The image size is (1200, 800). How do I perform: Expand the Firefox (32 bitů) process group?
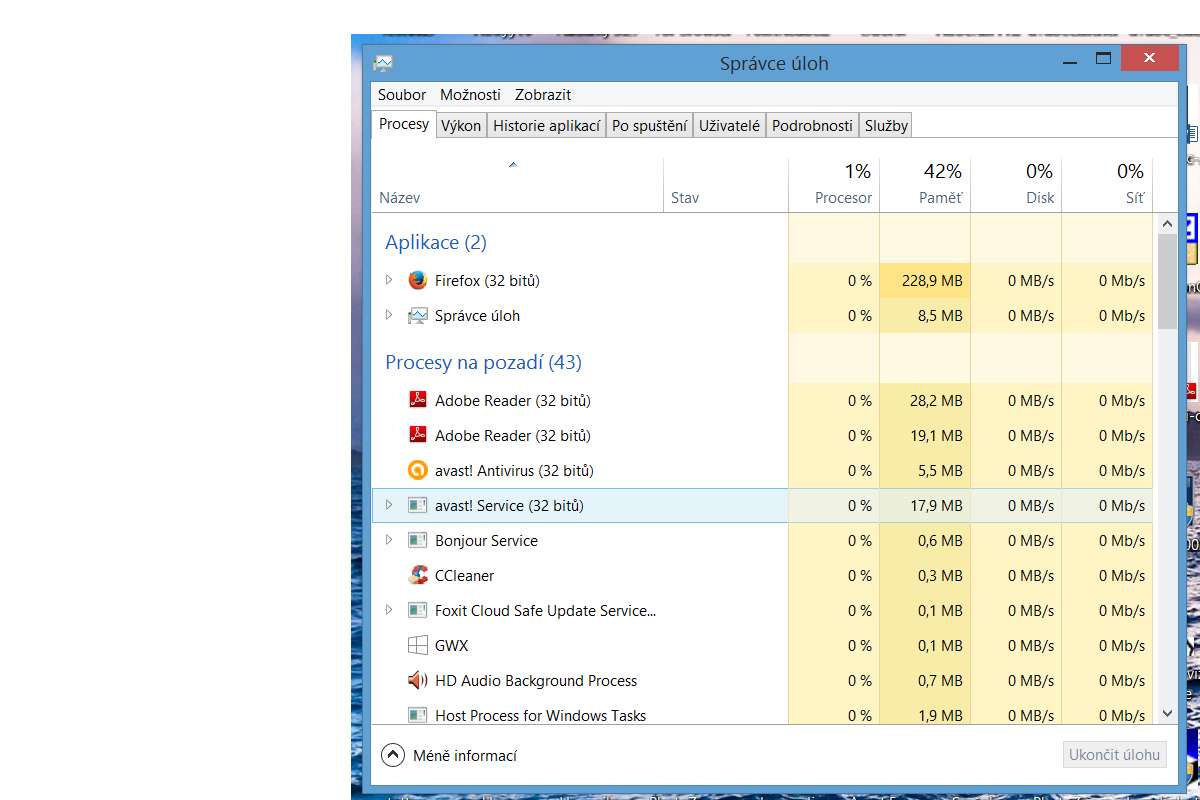[x=389, y=280]
